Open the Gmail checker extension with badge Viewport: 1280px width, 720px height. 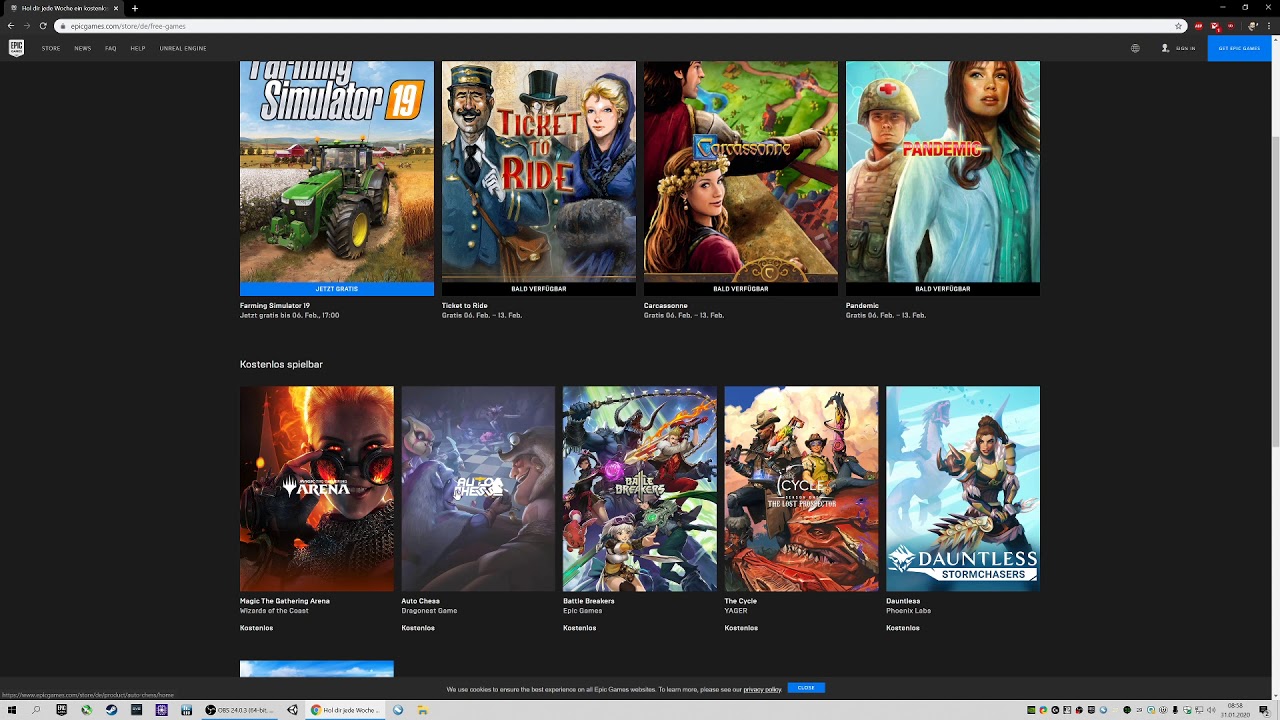1215,26
